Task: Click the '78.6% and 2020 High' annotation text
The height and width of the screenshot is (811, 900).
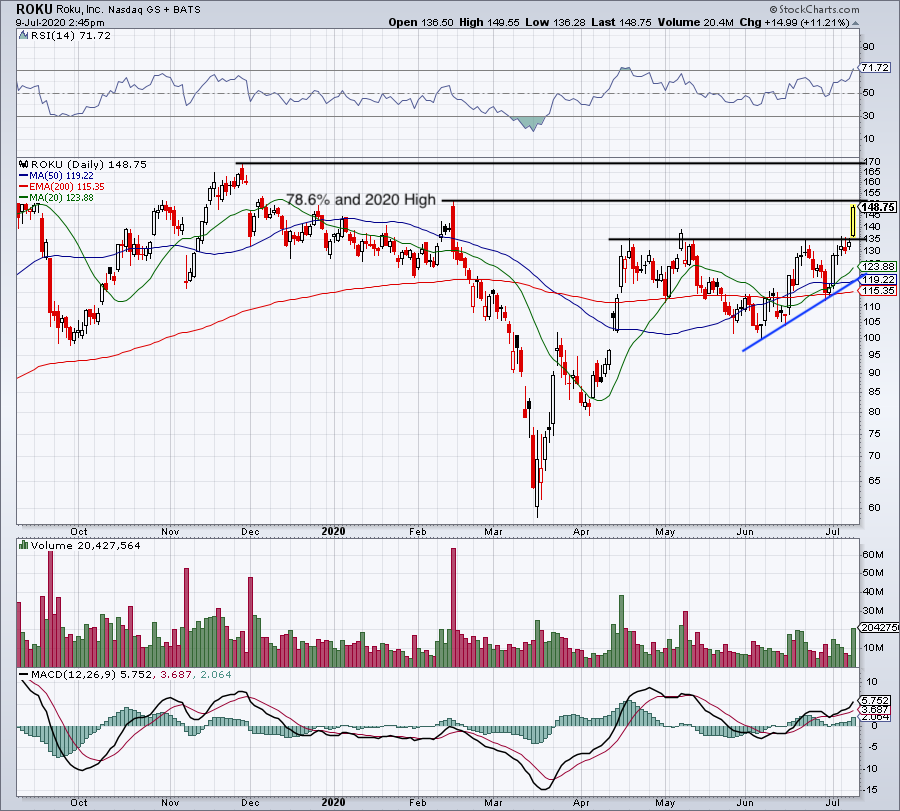Action: pyautogui.click(x=361, y=200)
